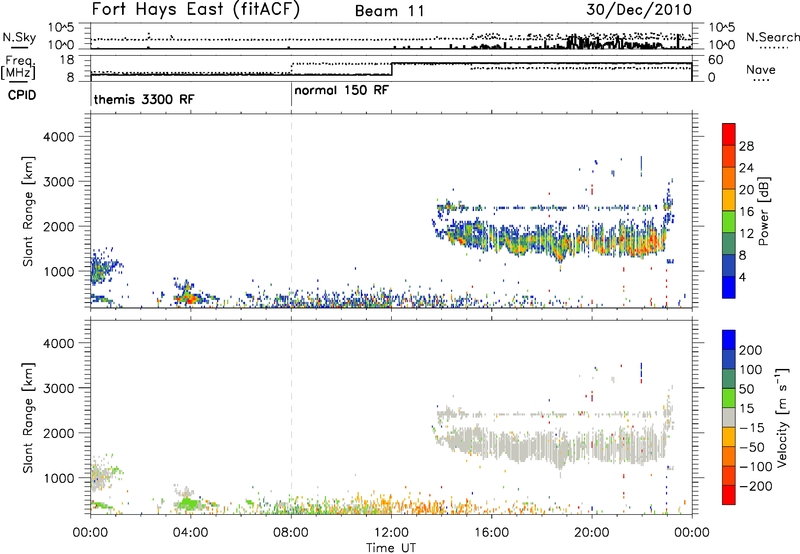Click the gray segment of velocity colorbar
Image resolution: width=800 pixels, height=554 pixels.
[729, 417]
